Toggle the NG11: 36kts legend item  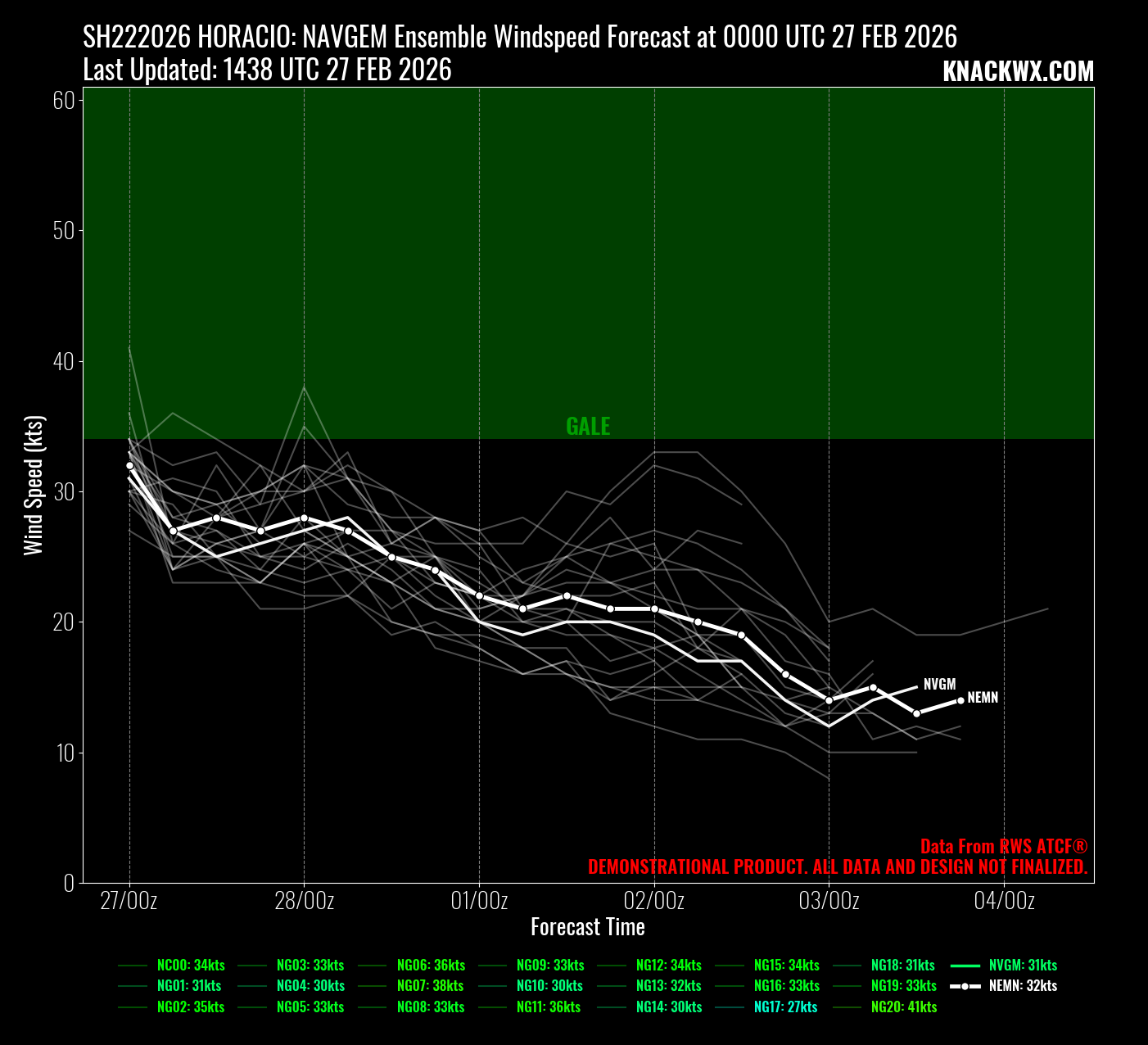(549, 1007)
